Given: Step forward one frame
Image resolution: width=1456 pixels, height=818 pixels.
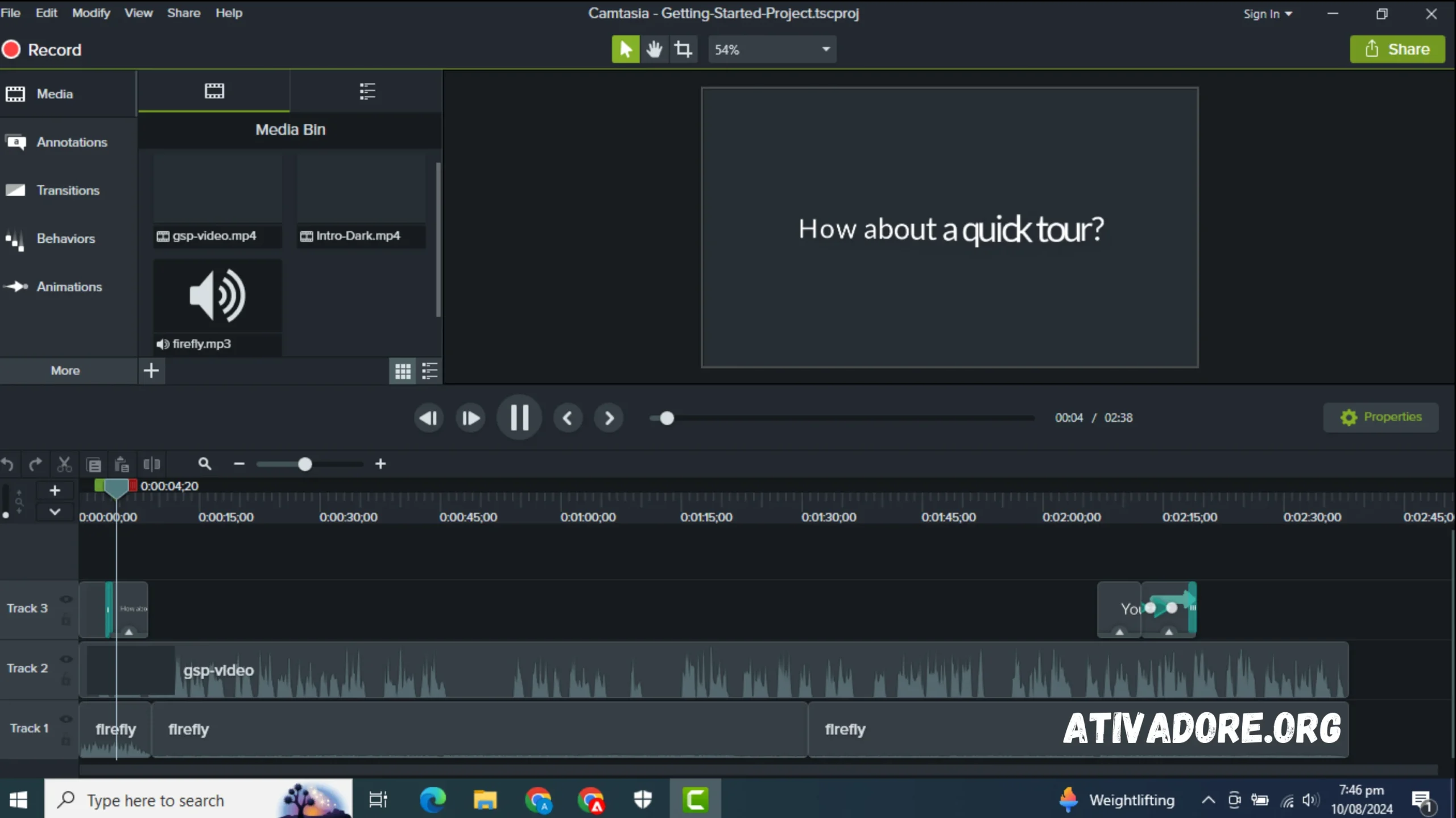Looking at the screenshot, I should [x=470, y=418].
